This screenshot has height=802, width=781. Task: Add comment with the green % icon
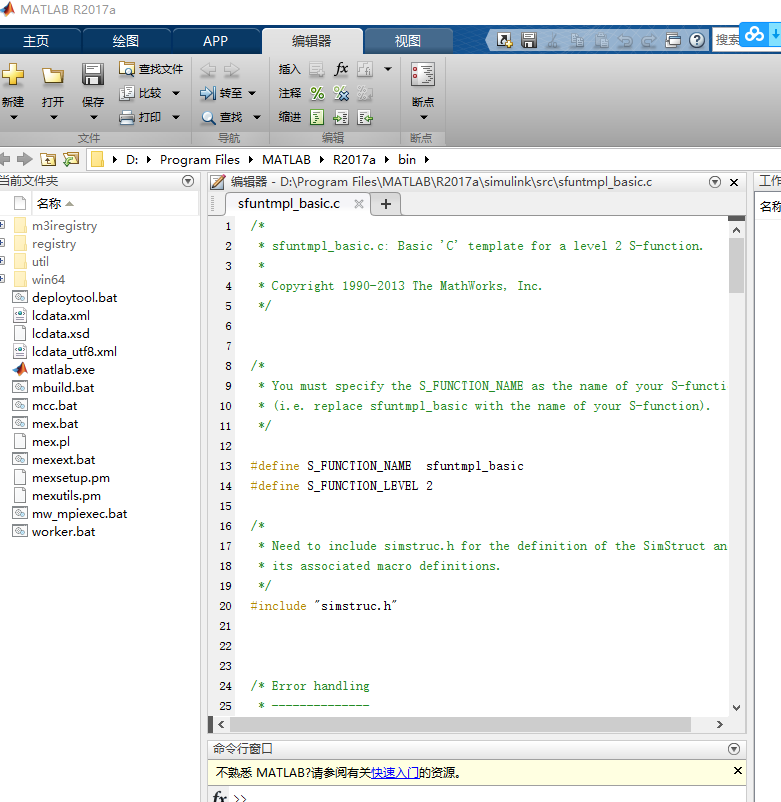[317, 93]
